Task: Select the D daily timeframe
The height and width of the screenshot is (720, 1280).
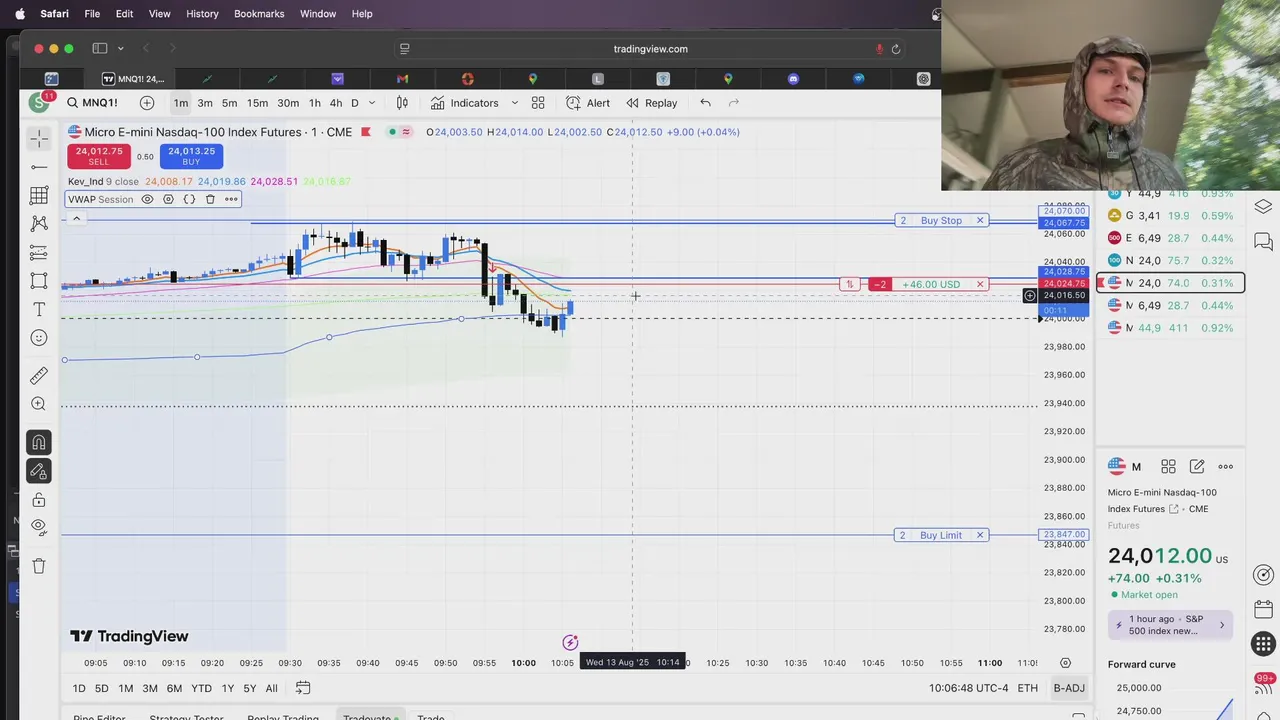Action: pos(354,103)
